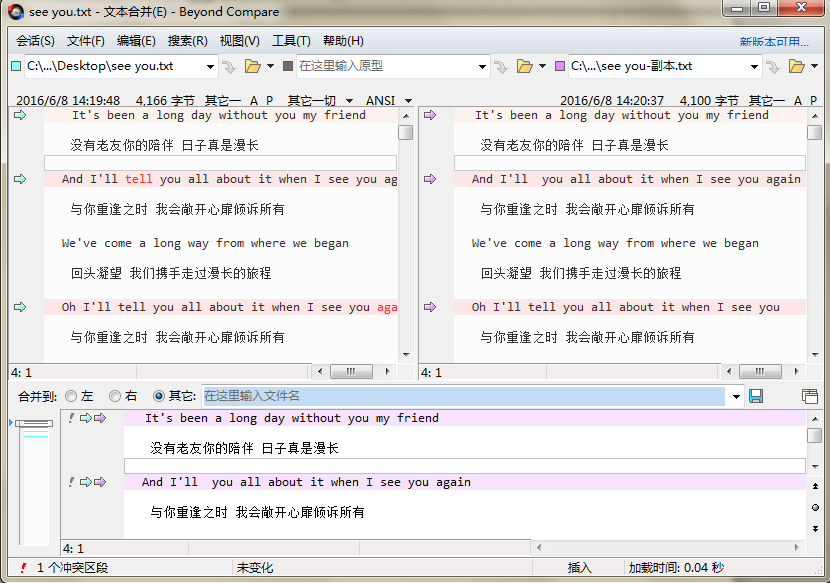Click the output pane layout icon
This screenshot has width=830, height=583.
pyautogui.click(x=809, y=397)
